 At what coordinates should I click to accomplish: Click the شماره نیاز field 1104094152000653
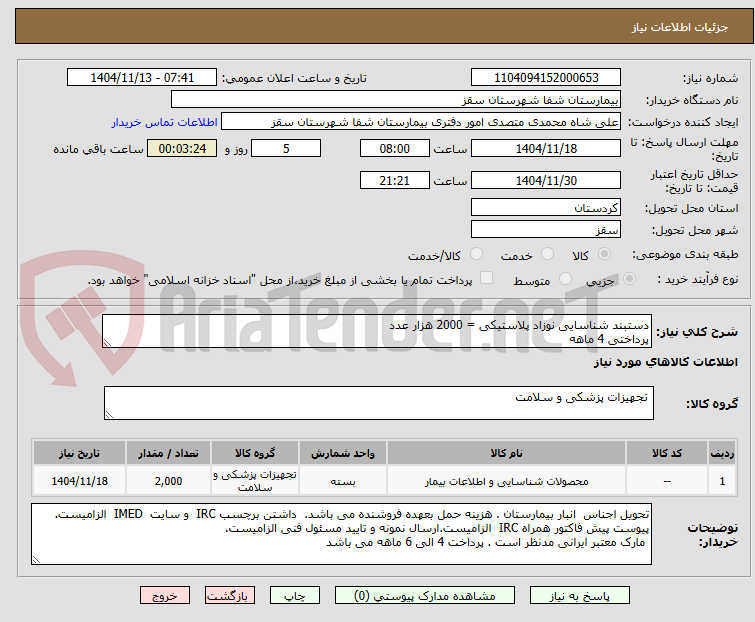(546, 78)
